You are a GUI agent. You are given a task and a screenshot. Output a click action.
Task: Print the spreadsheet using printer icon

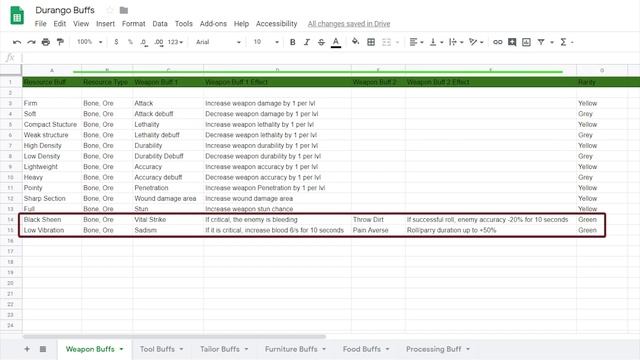[46, 42]
